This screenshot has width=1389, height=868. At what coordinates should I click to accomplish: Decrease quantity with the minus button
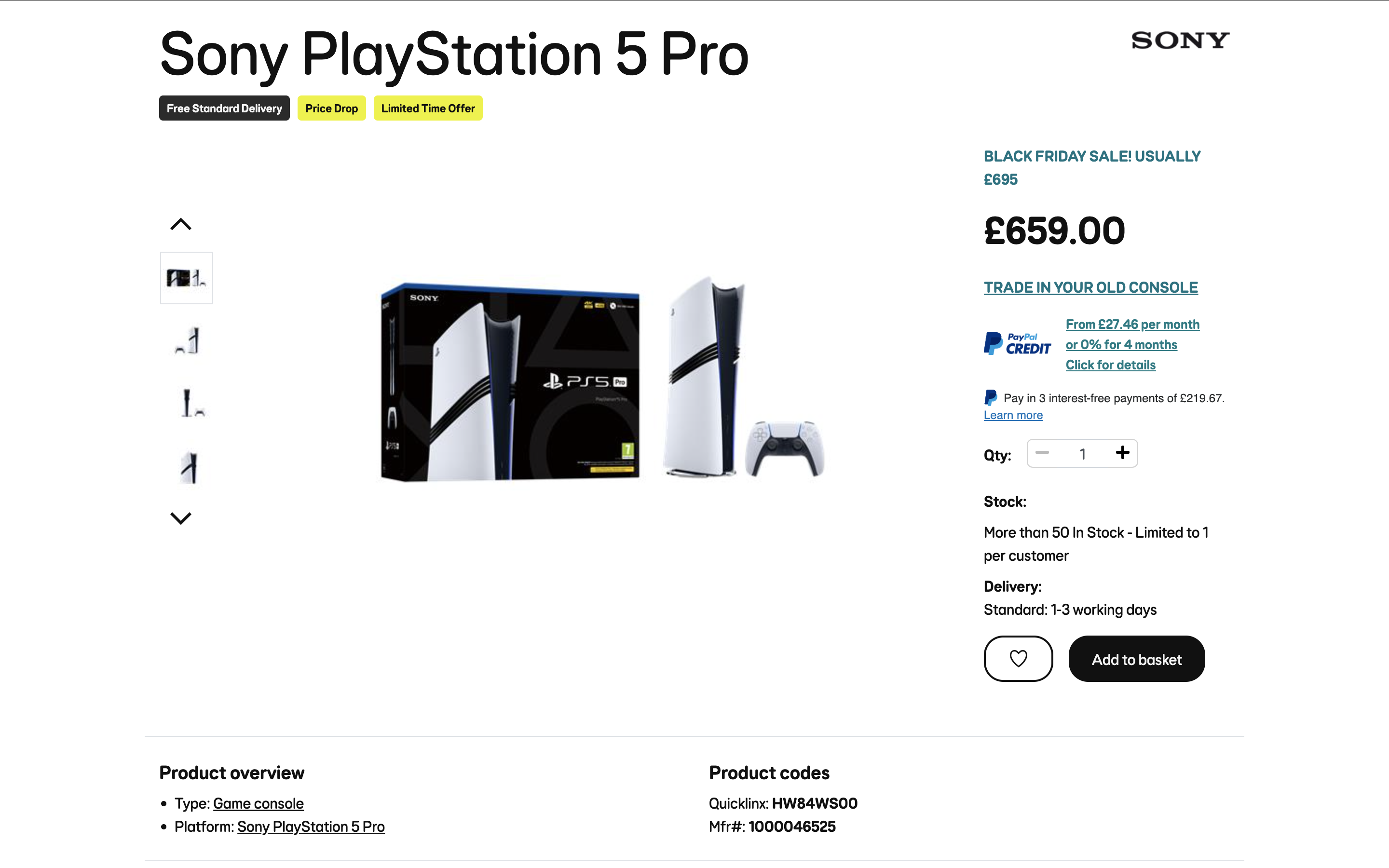pyautogui.click(x=1042, y=453)
